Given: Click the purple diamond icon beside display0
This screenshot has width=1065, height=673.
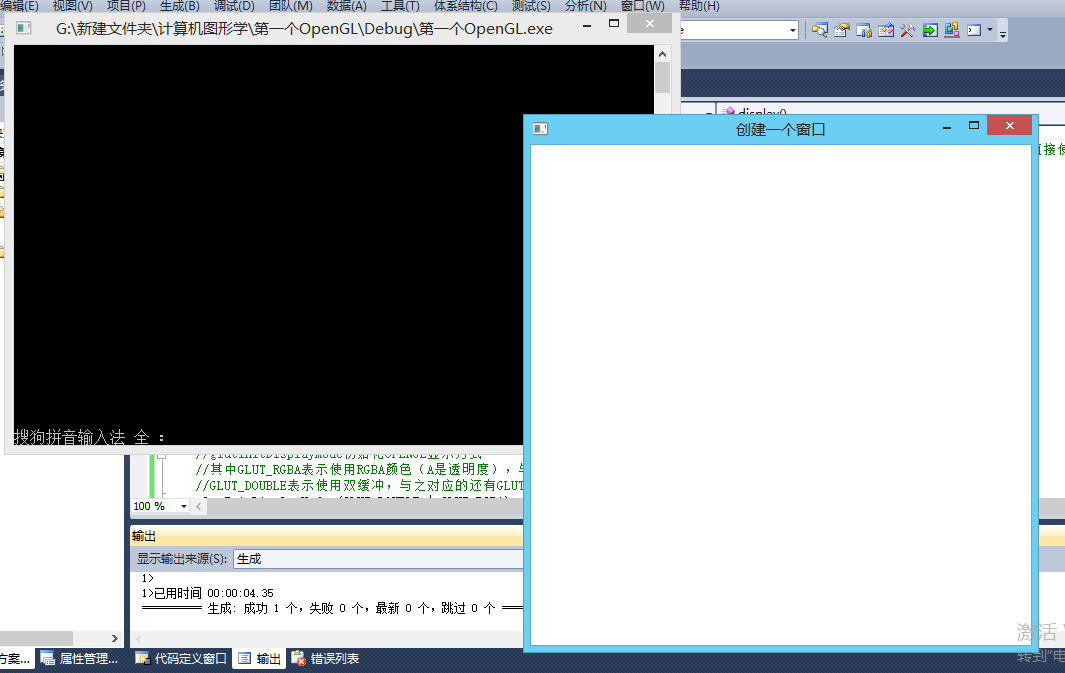Looking at the screenshot, I should (x=729, y=112).
